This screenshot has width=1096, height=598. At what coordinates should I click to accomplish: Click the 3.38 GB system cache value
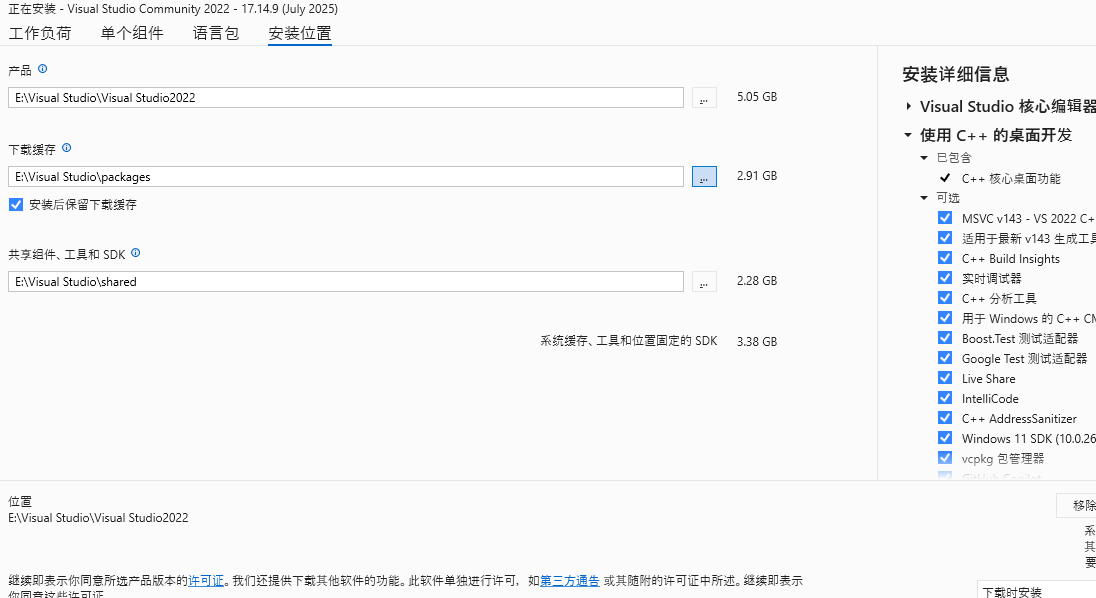(757, 342)
